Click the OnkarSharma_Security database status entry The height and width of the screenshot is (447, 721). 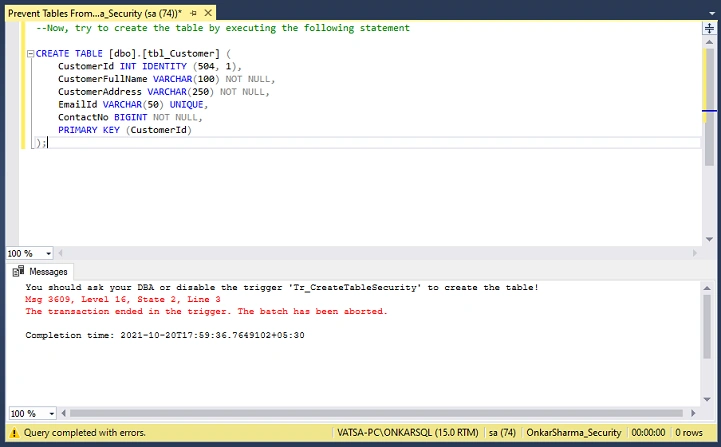click(x=573, y=433)
